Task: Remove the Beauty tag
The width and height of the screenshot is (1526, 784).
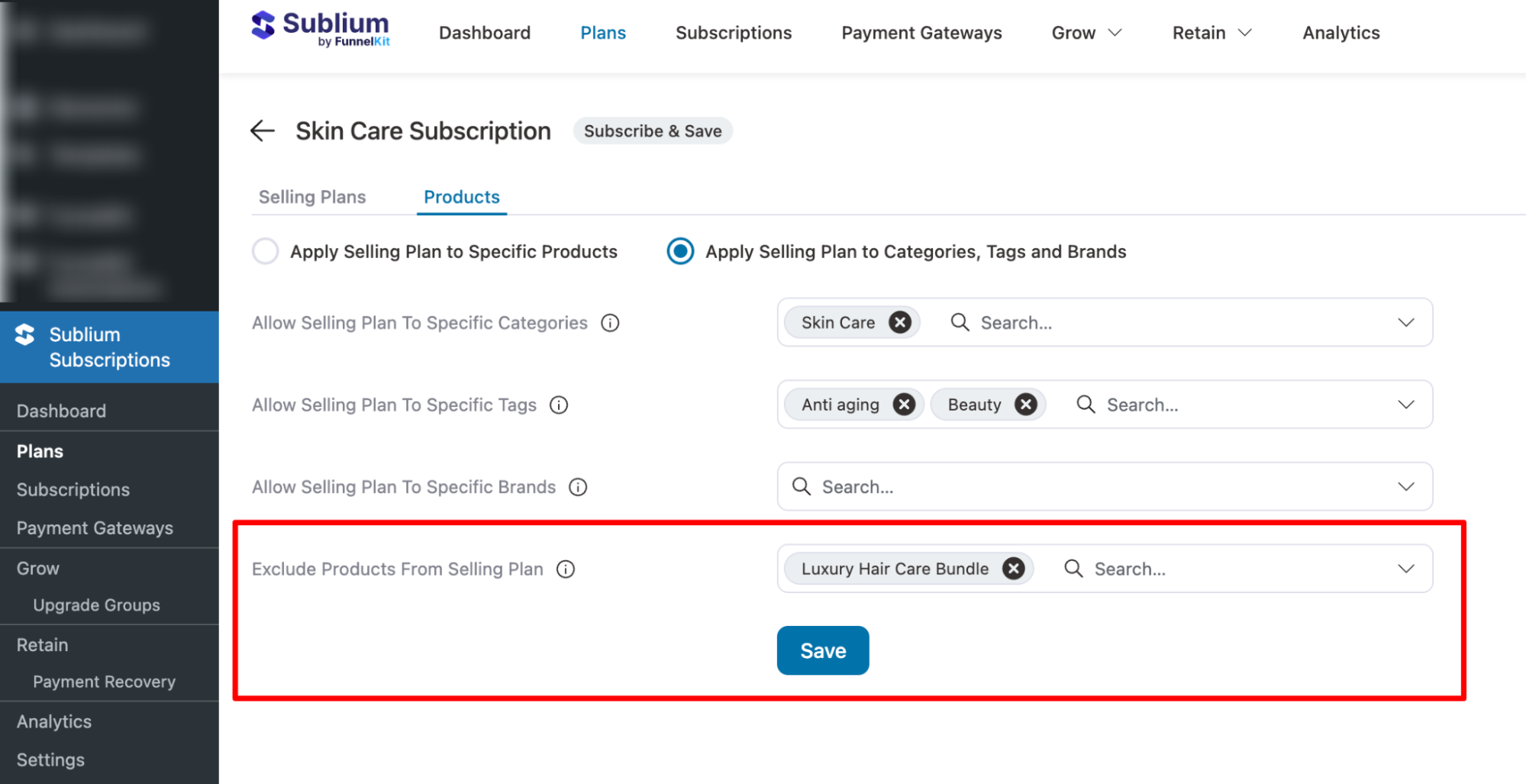Action: (x=1025, y=405)
